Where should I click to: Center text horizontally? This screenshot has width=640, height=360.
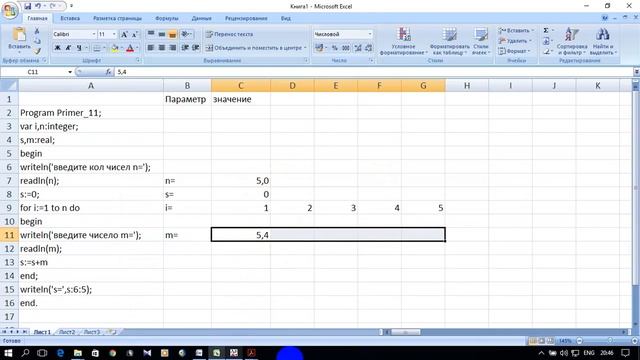162,48
